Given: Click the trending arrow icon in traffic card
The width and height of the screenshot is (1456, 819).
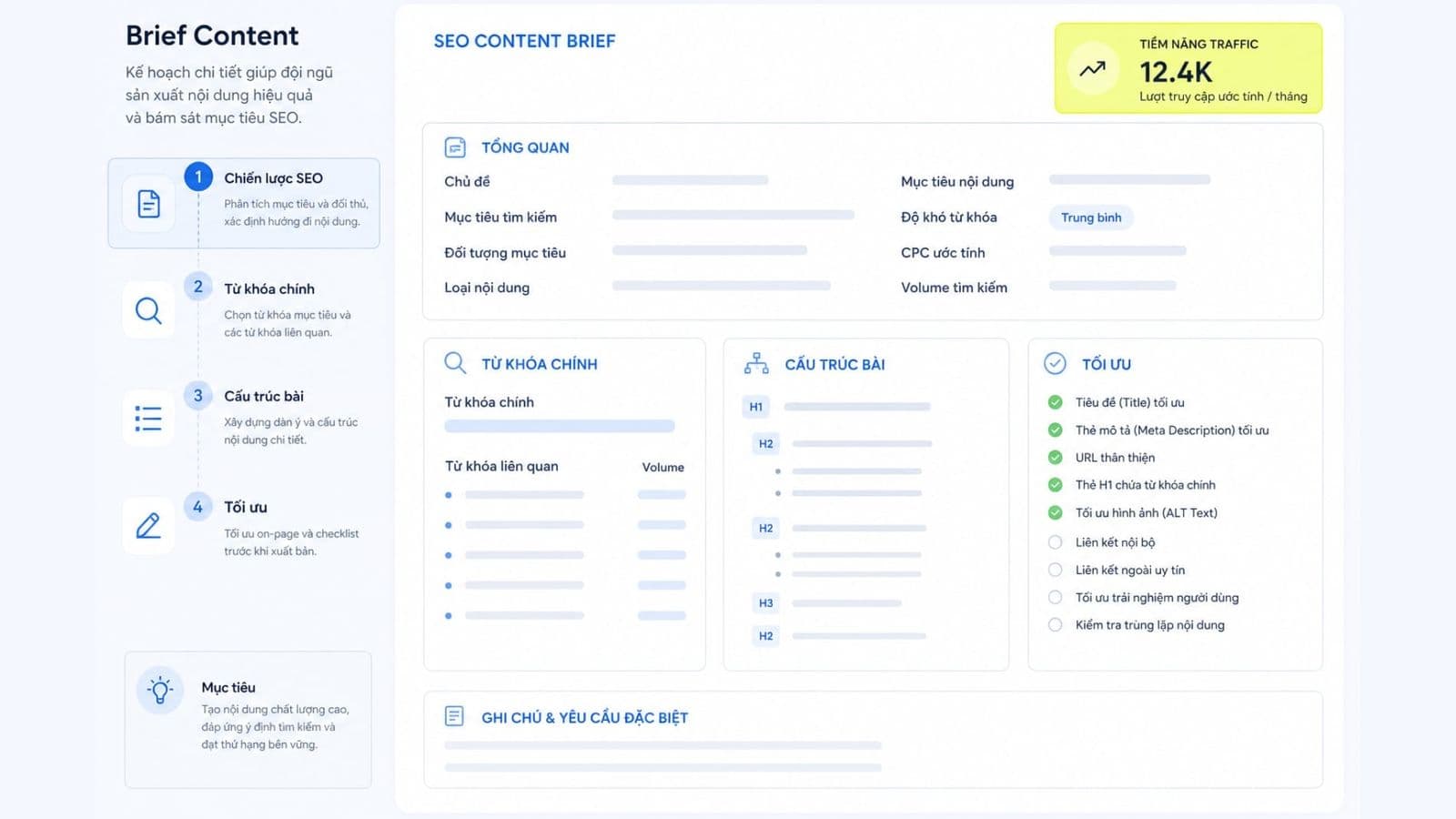Looking at the screenshot, I should pyautogui.click(x=1093, y=68).
